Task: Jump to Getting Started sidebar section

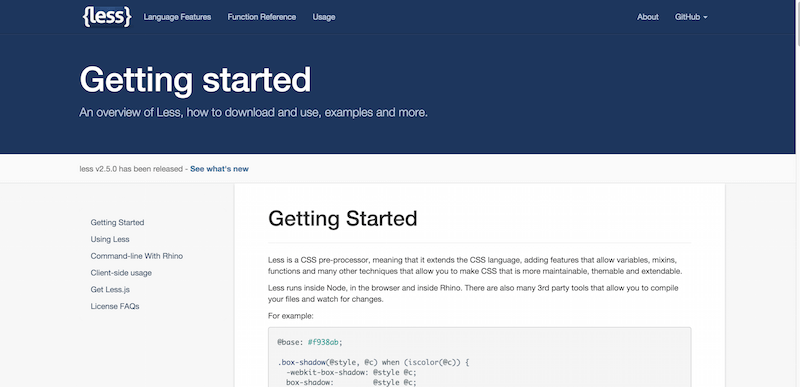Action: tap(117, 222)
